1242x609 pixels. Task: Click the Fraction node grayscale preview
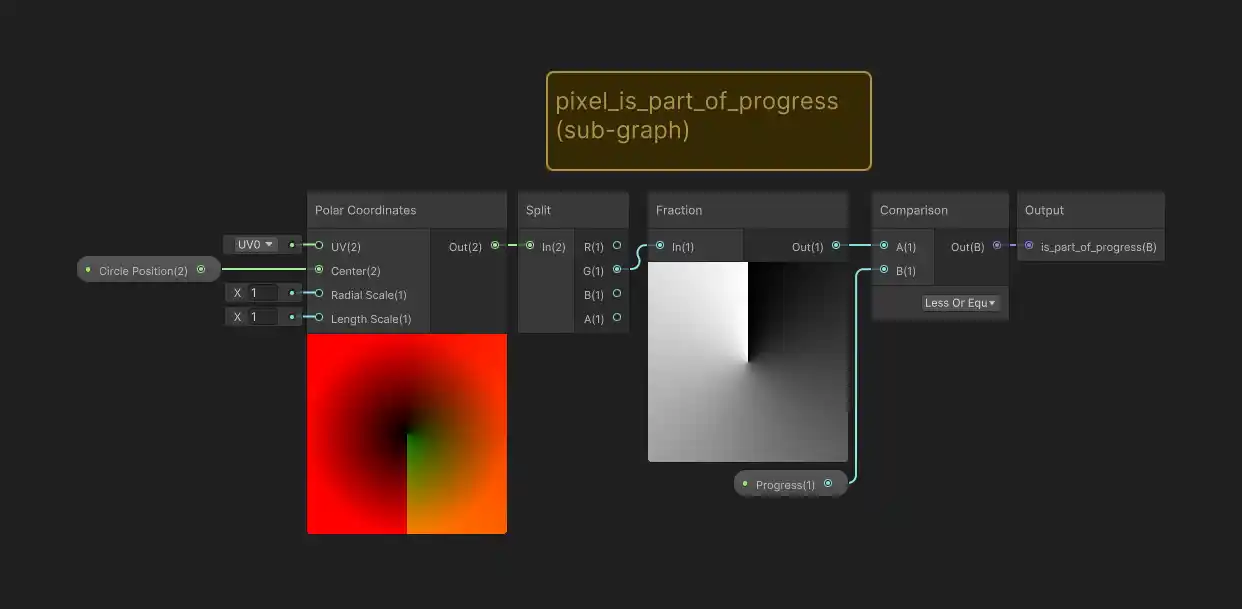tap(747, 361)
